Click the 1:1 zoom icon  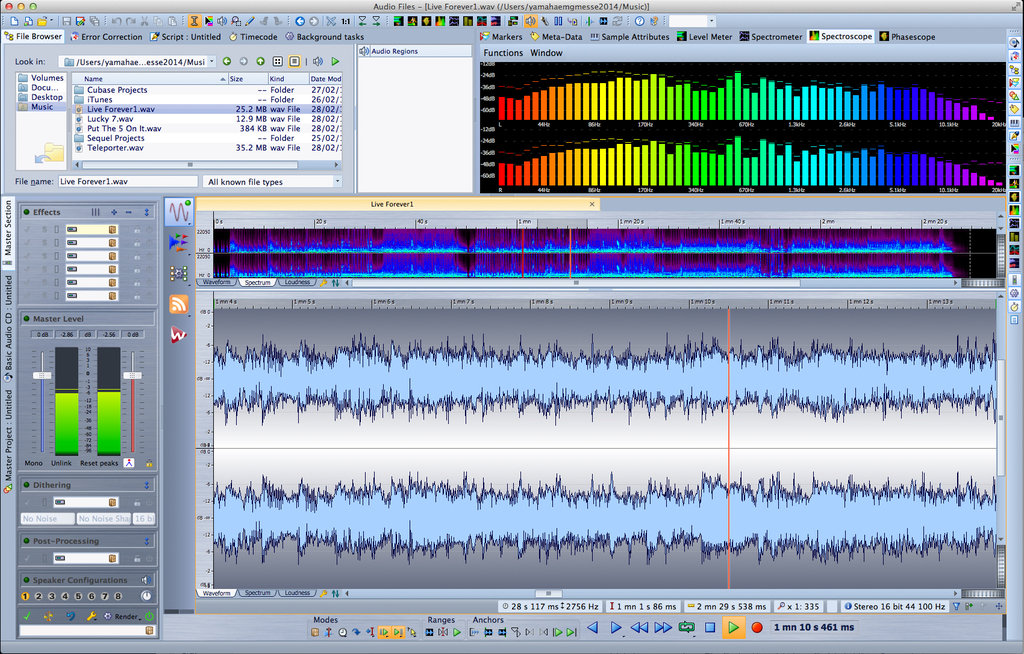(x=345, y=22)
